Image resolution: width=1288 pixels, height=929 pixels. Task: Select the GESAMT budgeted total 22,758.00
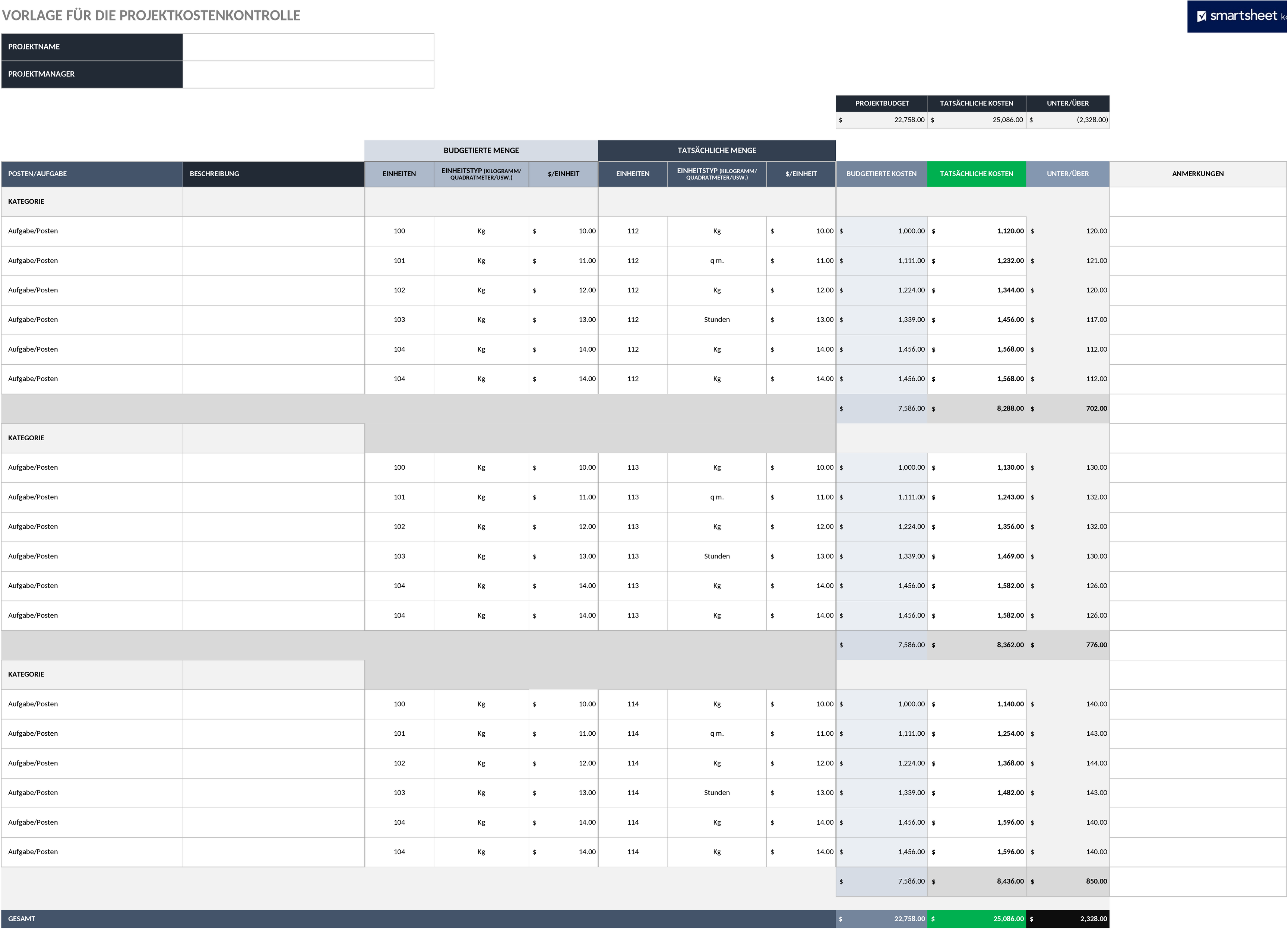[x=882, y=919]
